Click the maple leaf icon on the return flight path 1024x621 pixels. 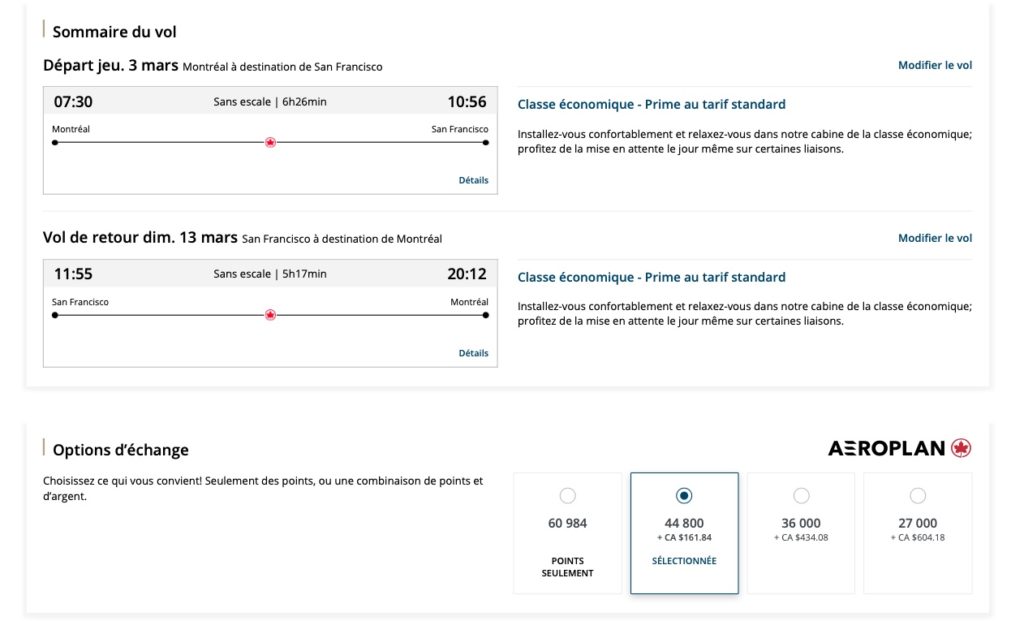point(270,314)
